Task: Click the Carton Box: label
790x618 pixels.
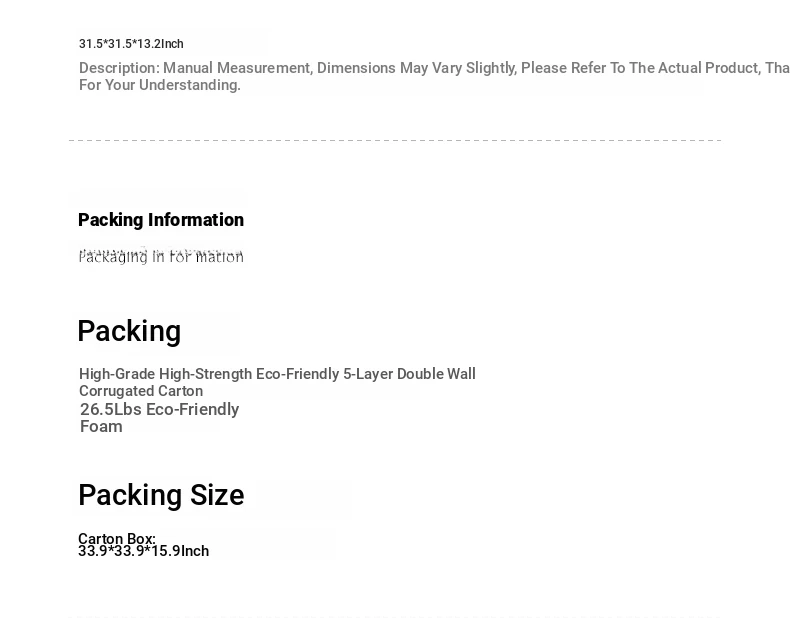Action: [117, 538]
